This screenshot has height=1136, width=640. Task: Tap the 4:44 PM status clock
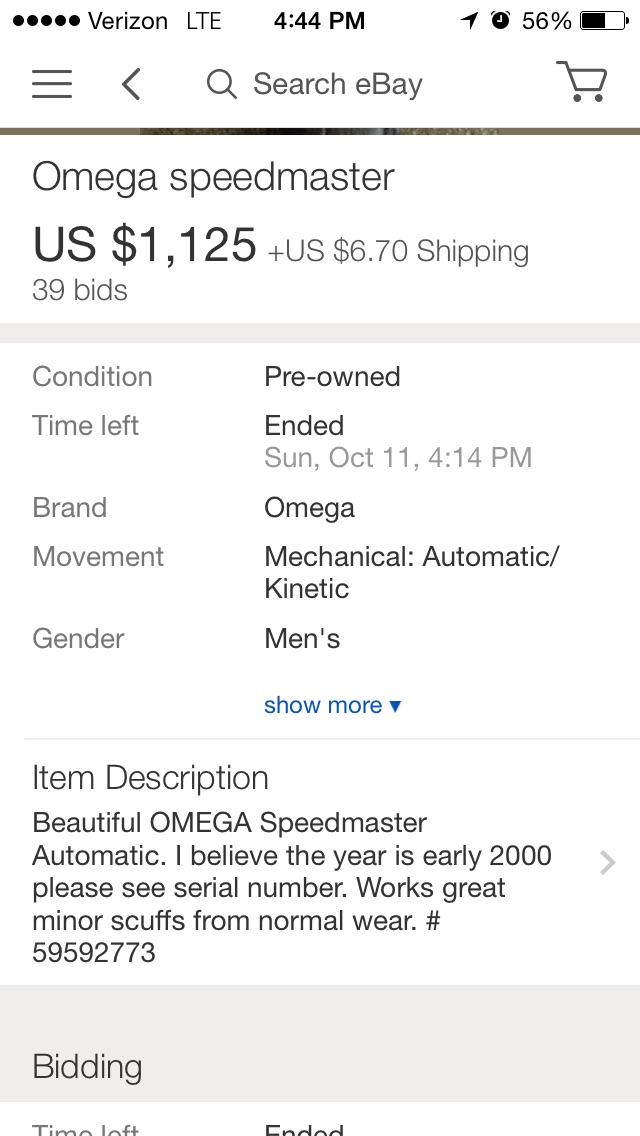coord(319,20)
